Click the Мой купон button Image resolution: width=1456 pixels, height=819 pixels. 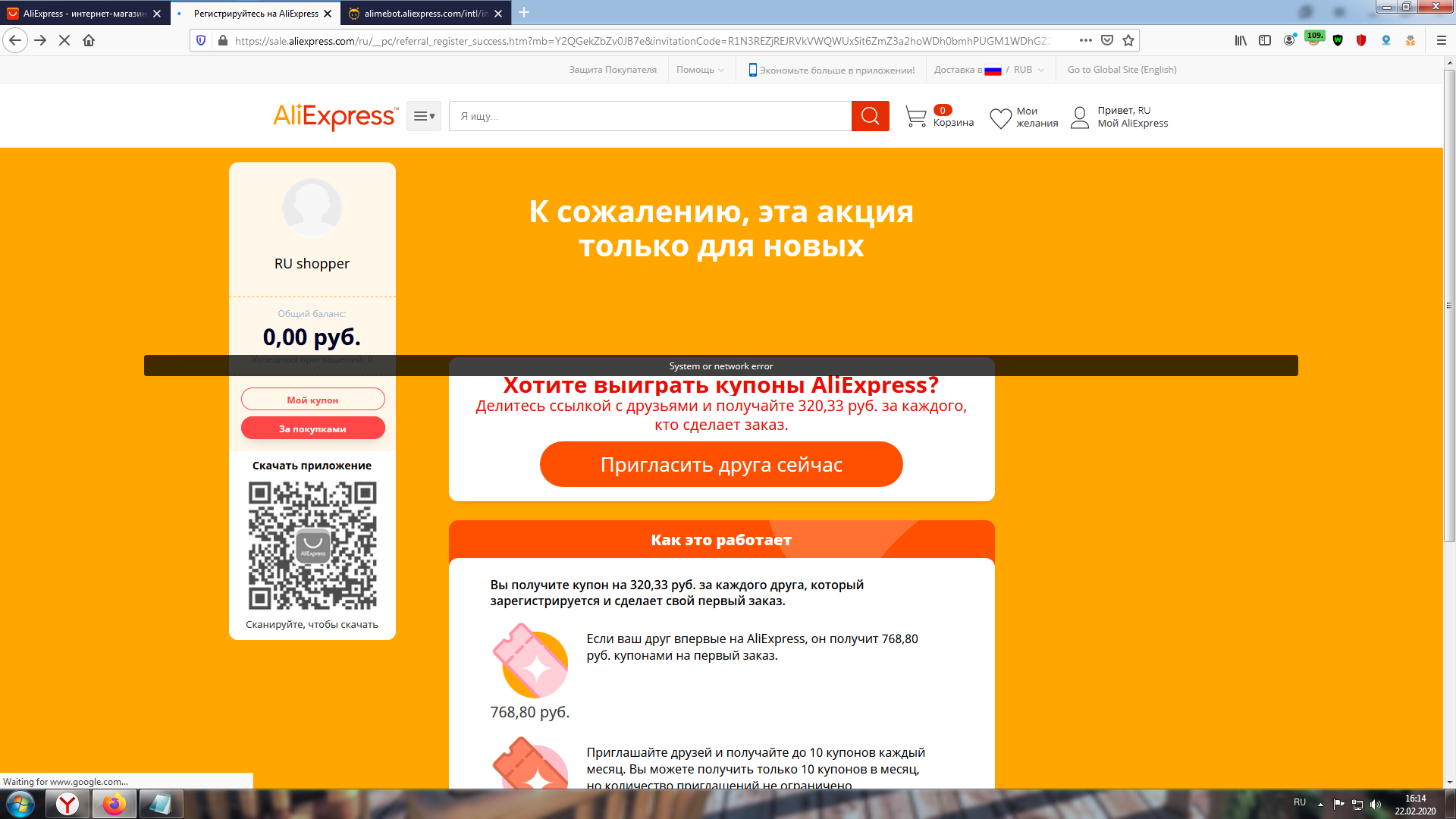313,400
